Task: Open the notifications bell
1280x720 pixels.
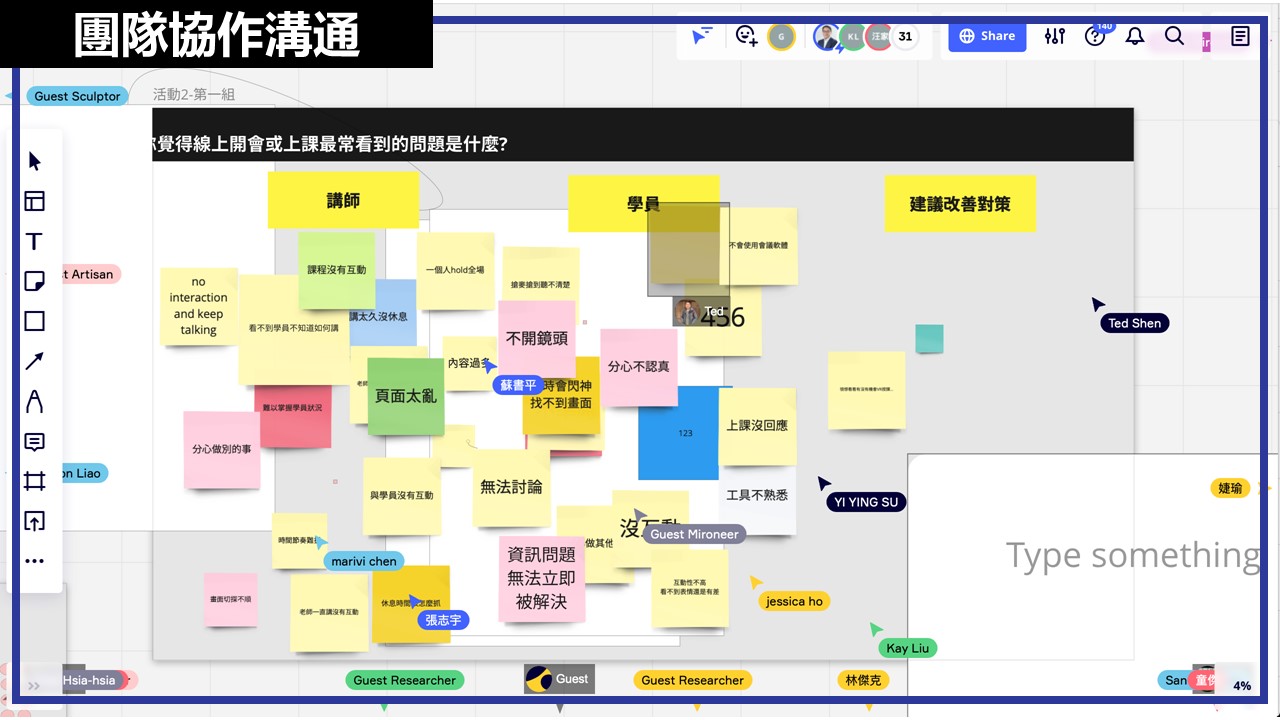Action: (x=1135, y=37)
